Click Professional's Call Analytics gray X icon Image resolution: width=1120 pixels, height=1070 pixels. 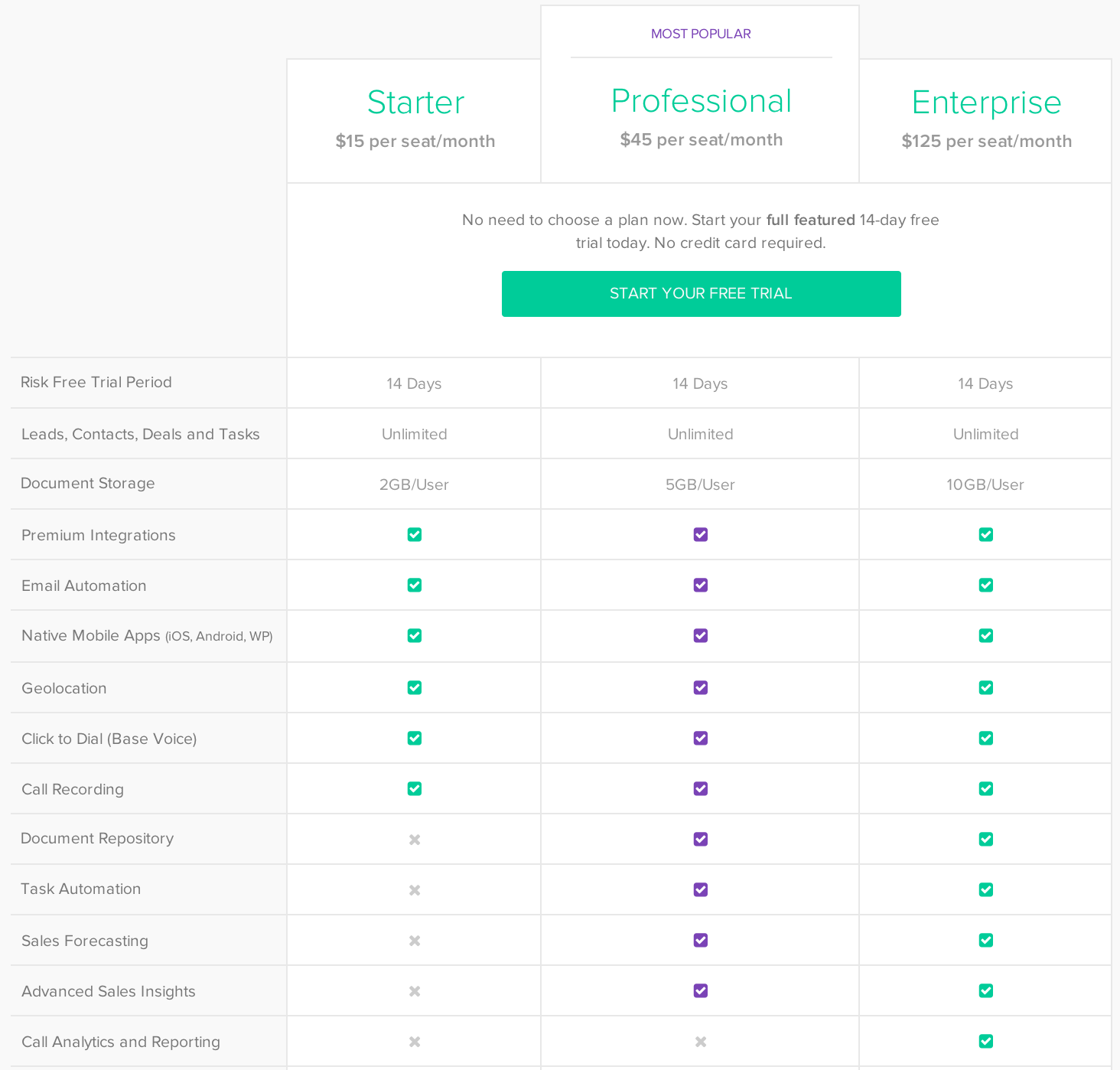pos(701,1042)
